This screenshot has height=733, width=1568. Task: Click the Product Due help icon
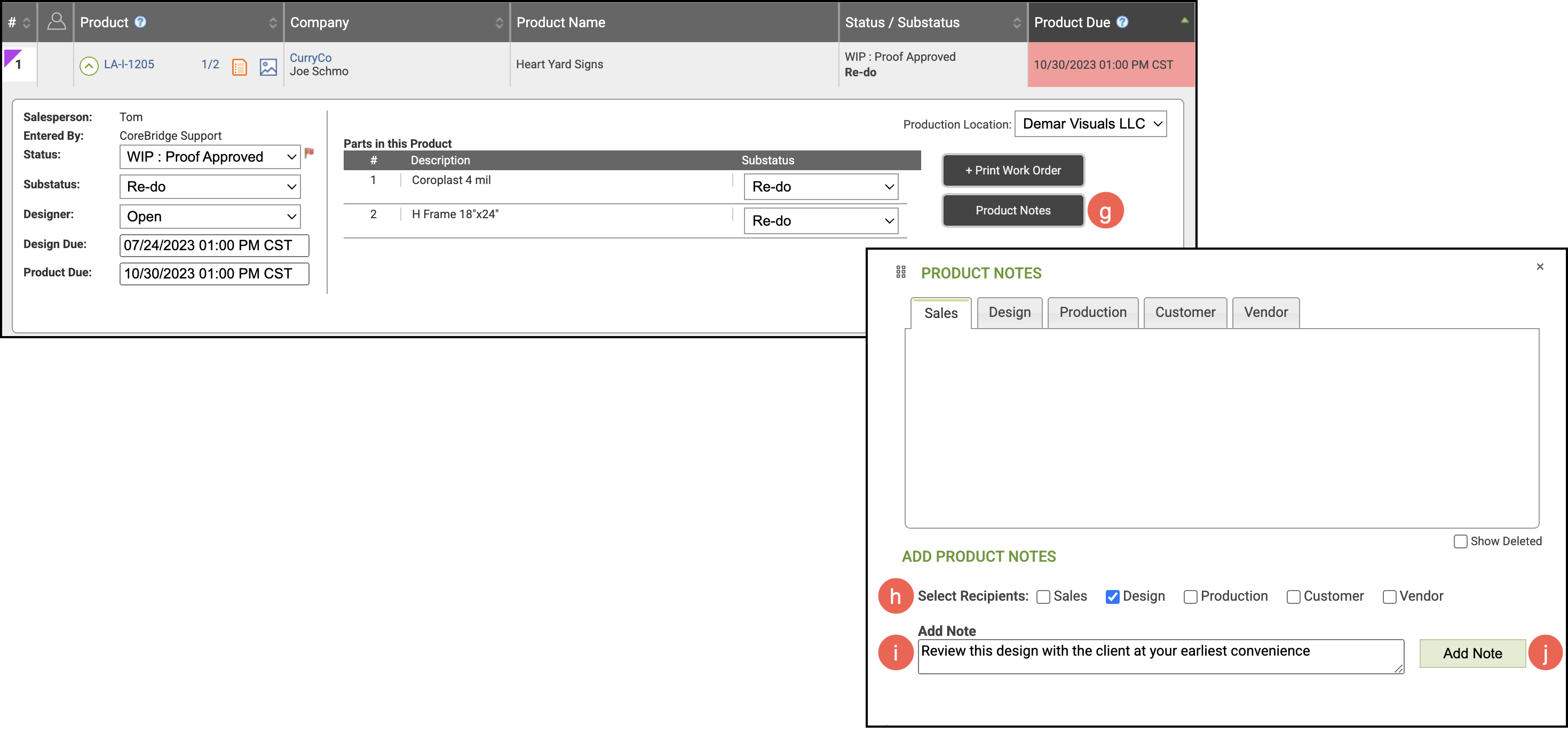[1122, 22]
